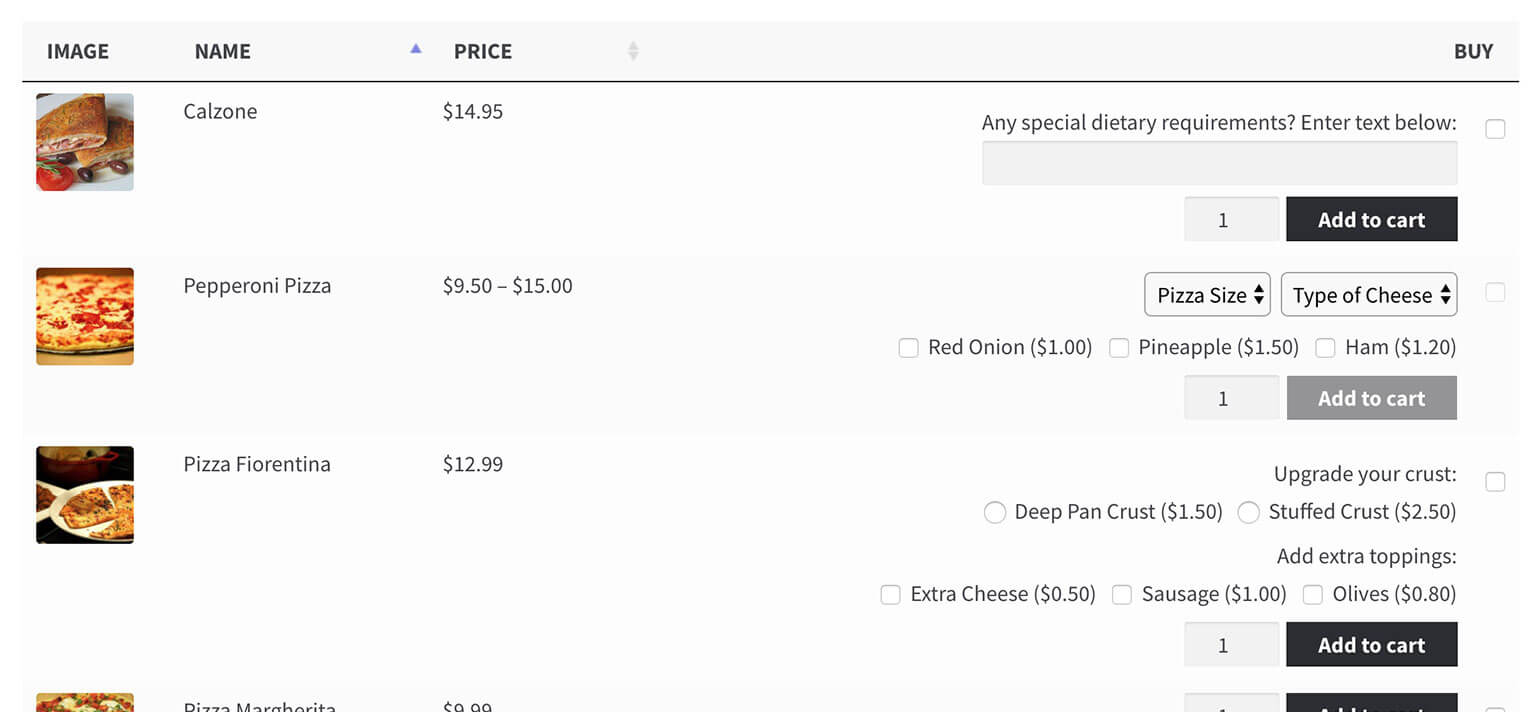1540x712 pixels.
Task: Sort table by Price column arrows
Action: pos(632,51)
